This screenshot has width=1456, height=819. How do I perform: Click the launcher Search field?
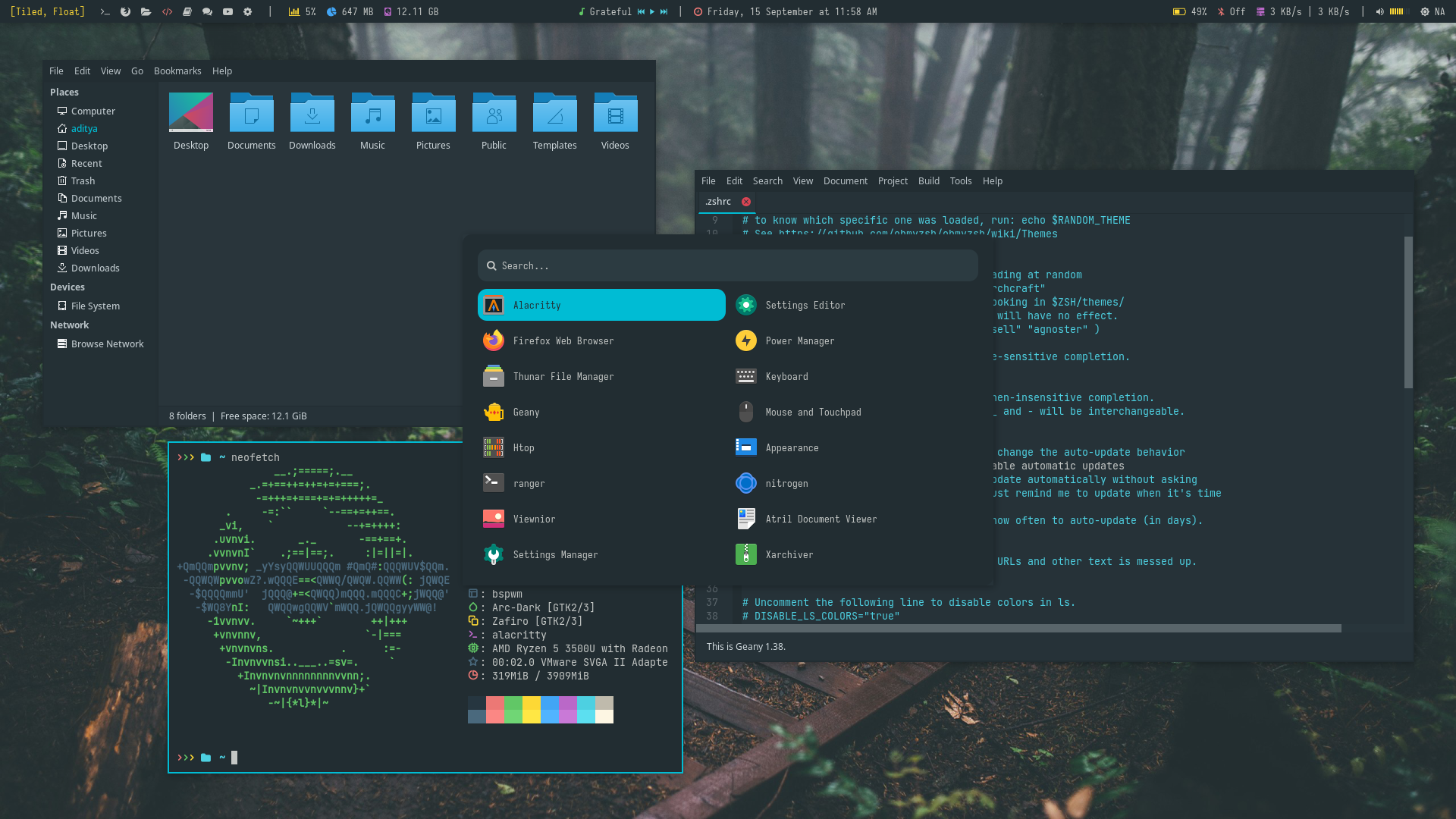coord(728,266)
